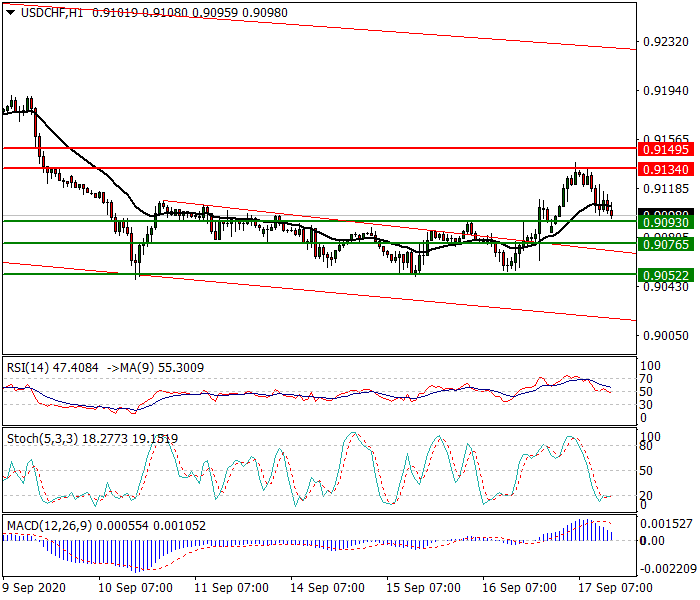Click the 0.90050 price axis value
This screenshot has width=700, height=600.
coord(666,336)
